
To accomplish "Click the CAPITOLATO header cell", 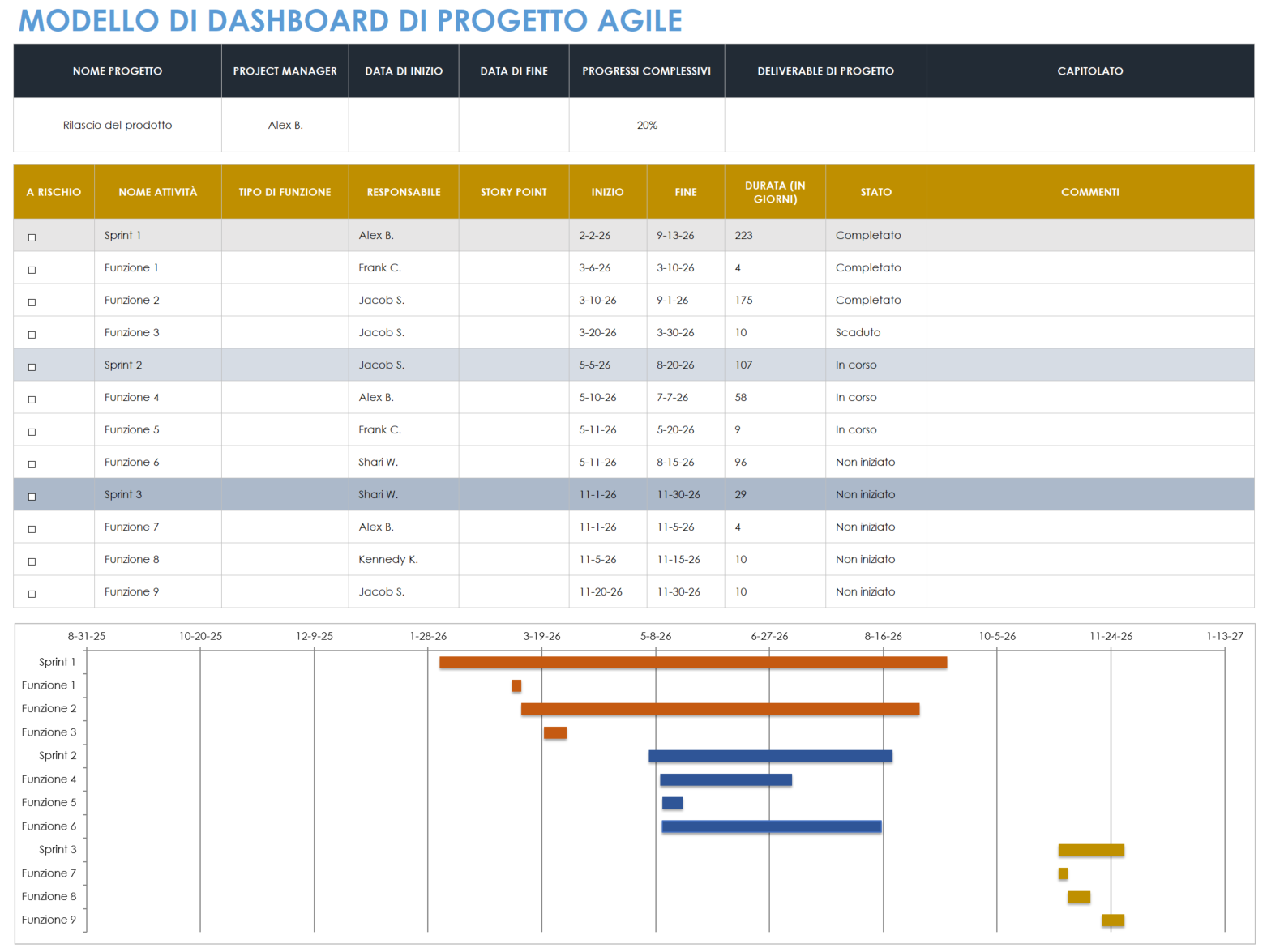I will 1090,71.
